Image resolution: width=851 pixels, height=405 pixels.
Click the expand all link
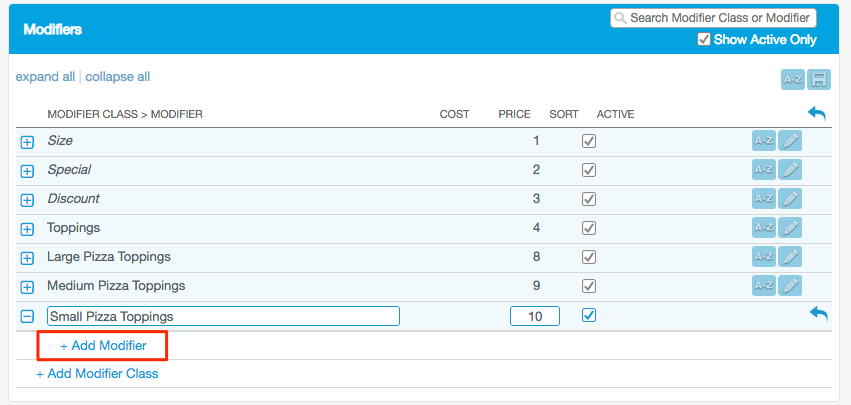coord(45,77)
